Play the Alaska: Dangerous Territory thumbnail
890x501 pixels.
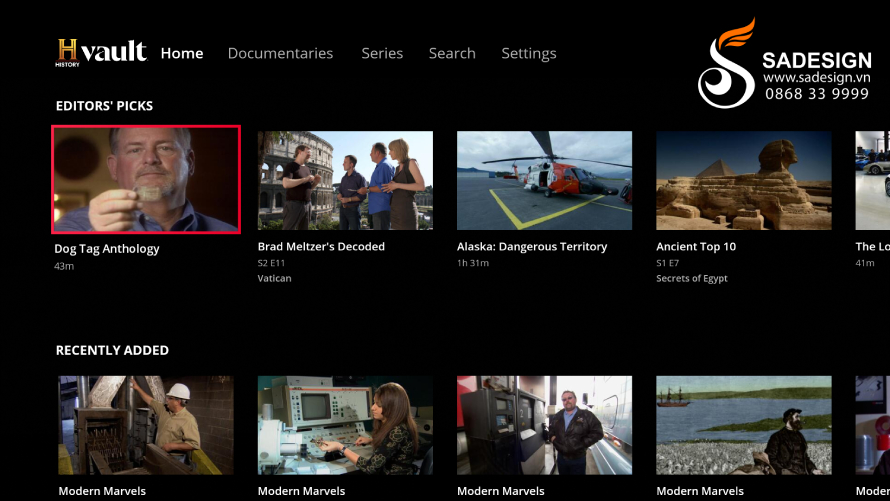[x=544, y=180]
